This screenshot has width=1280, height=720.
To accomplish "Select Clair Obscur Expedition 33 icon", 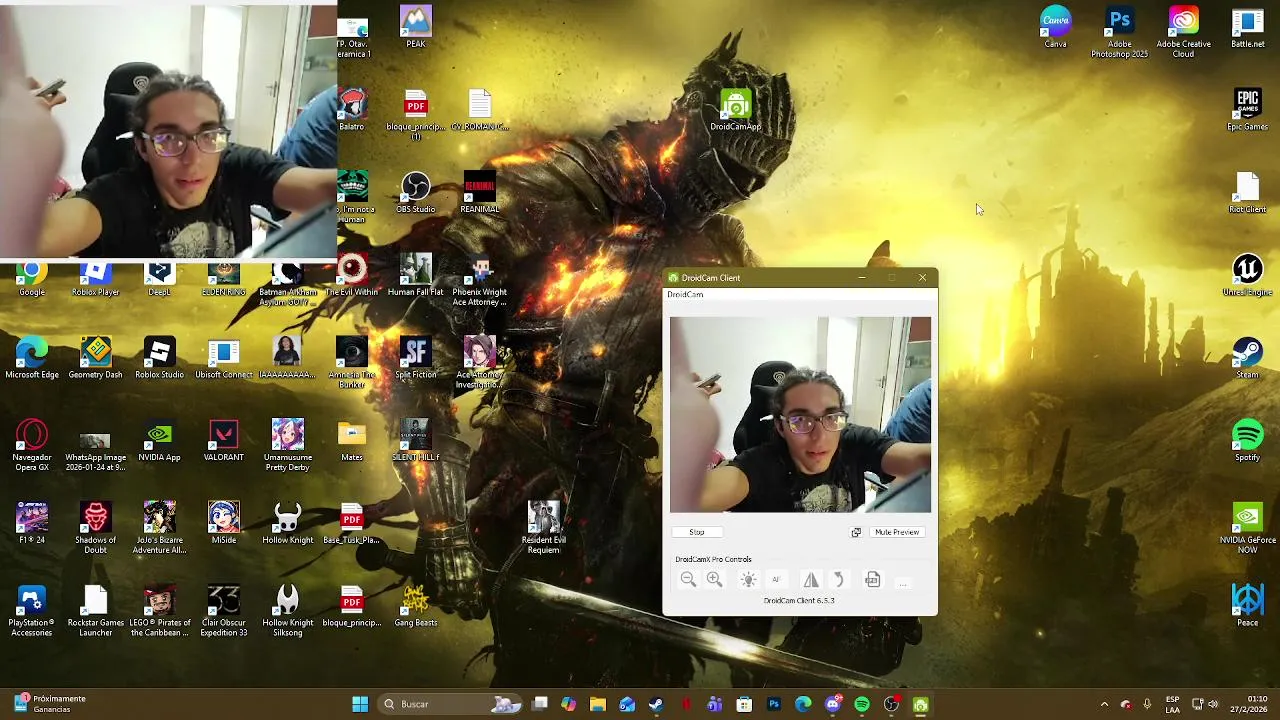I will click(x=224, y=611).
